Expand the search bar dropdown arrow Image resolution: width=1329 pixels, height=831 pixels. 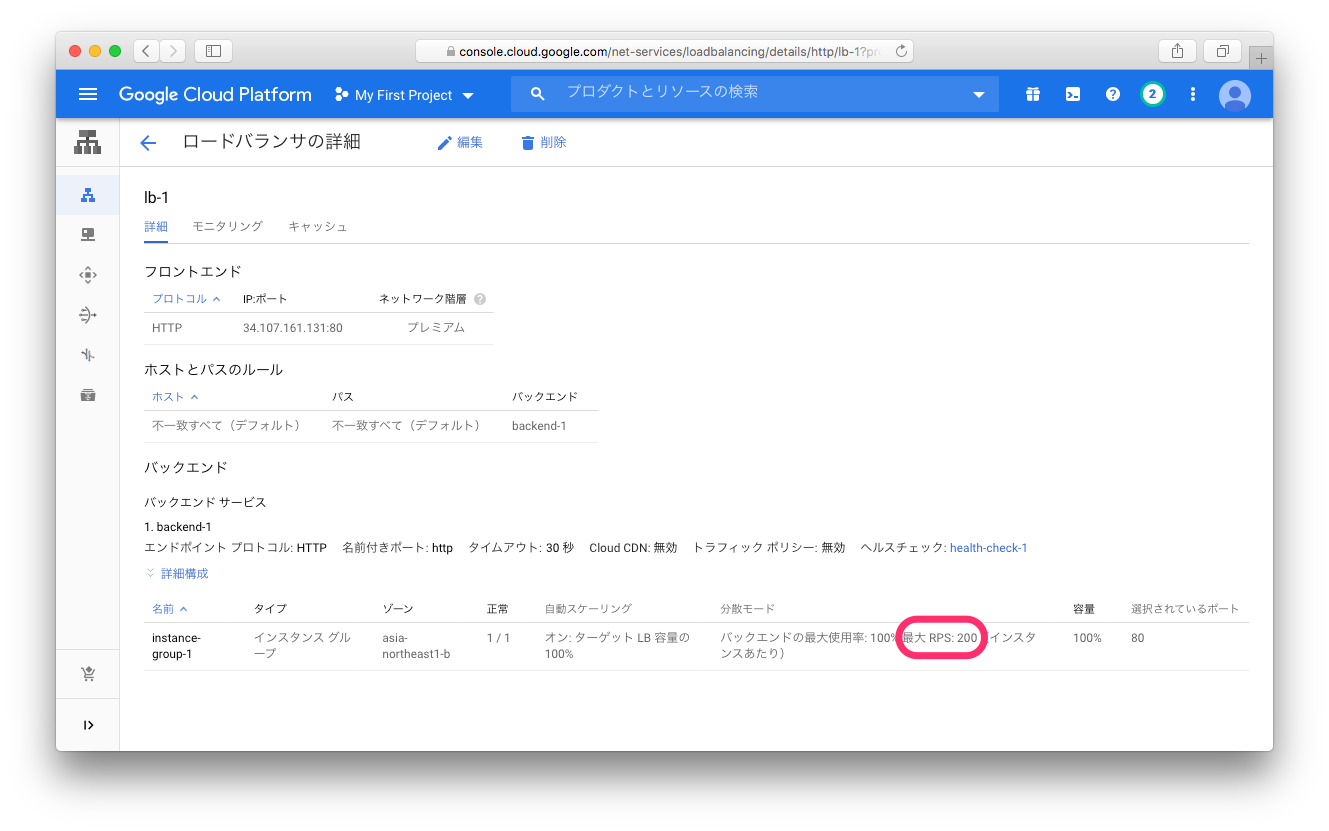(978, 94)
